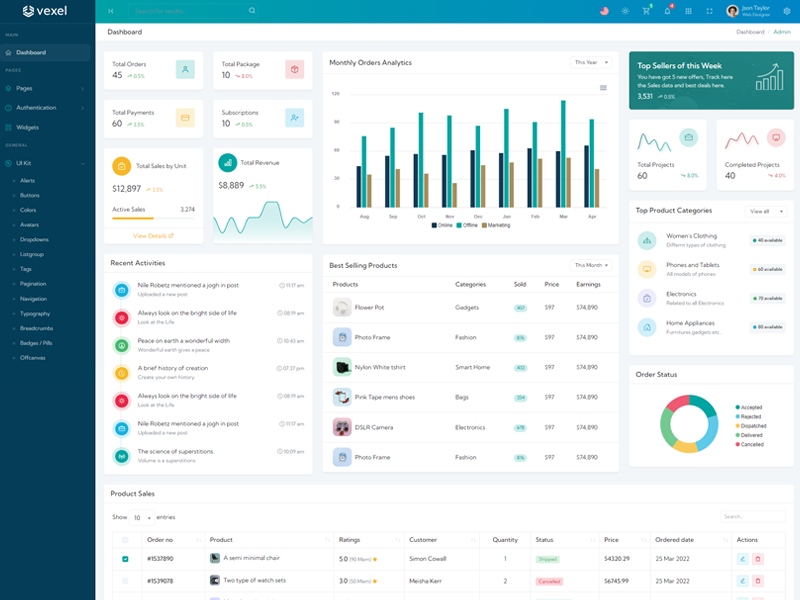
Task: Click the apps grid icon in header
Action: point(688,11)
